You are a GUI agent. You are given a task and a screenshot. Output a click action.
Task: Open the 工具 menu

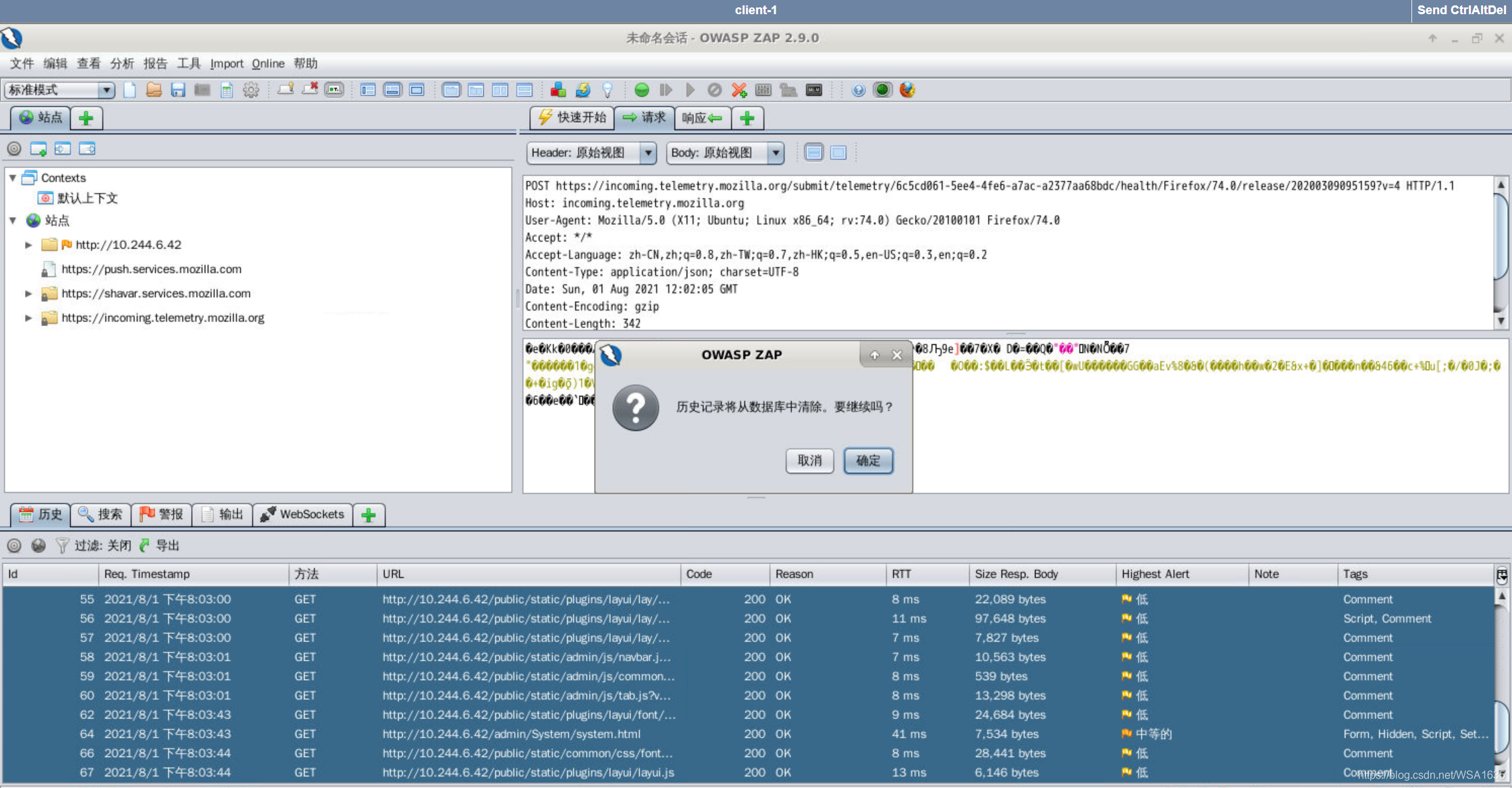point(189,63)
